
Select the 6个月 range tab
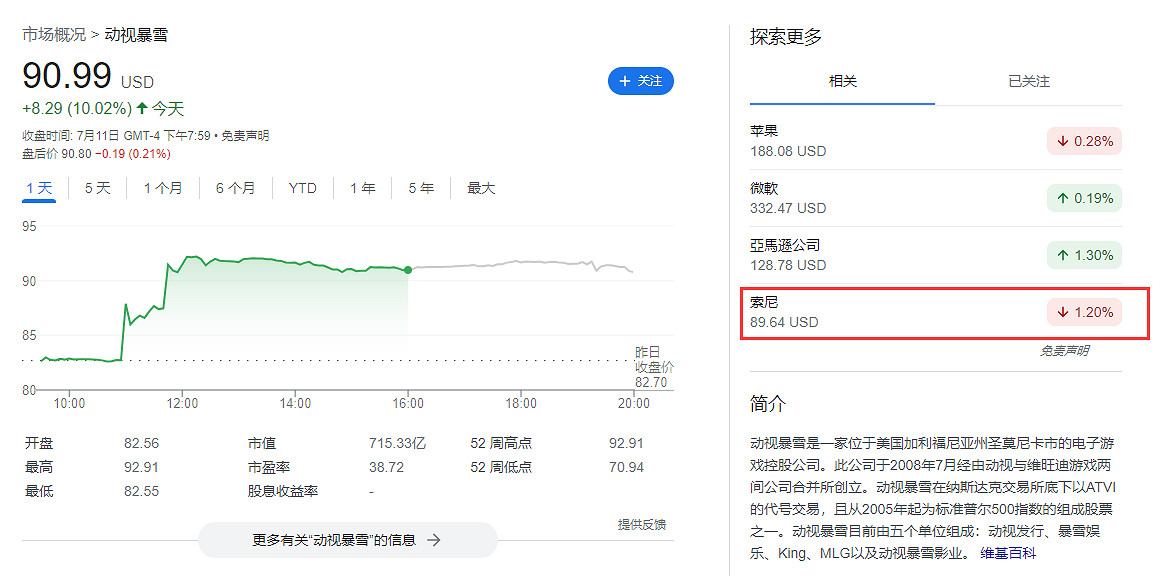pos(236,187)
